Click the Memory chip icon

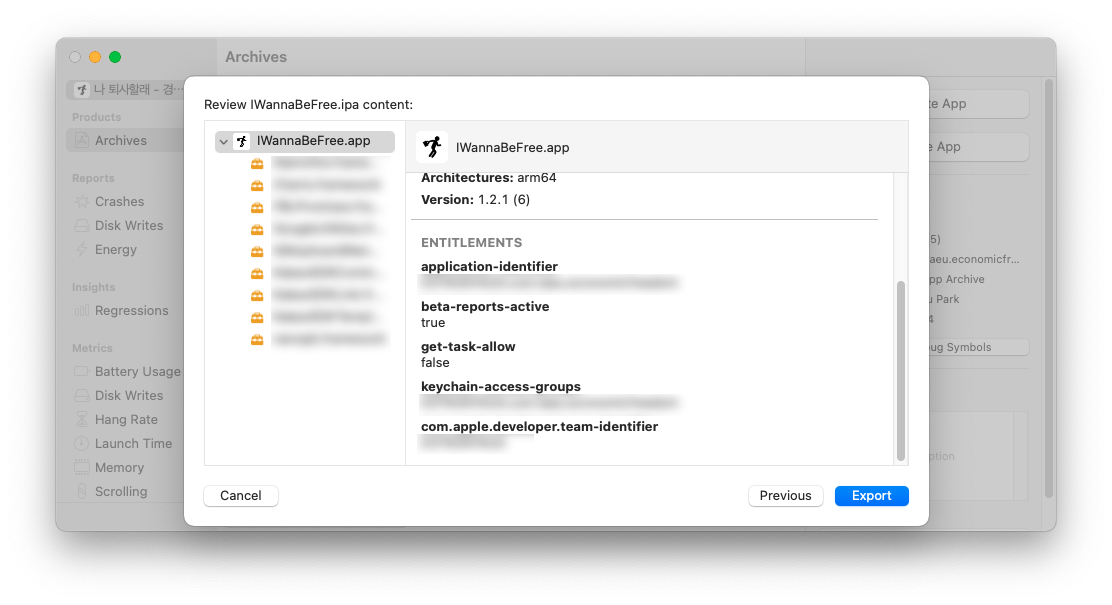click(x=82, y=467)
